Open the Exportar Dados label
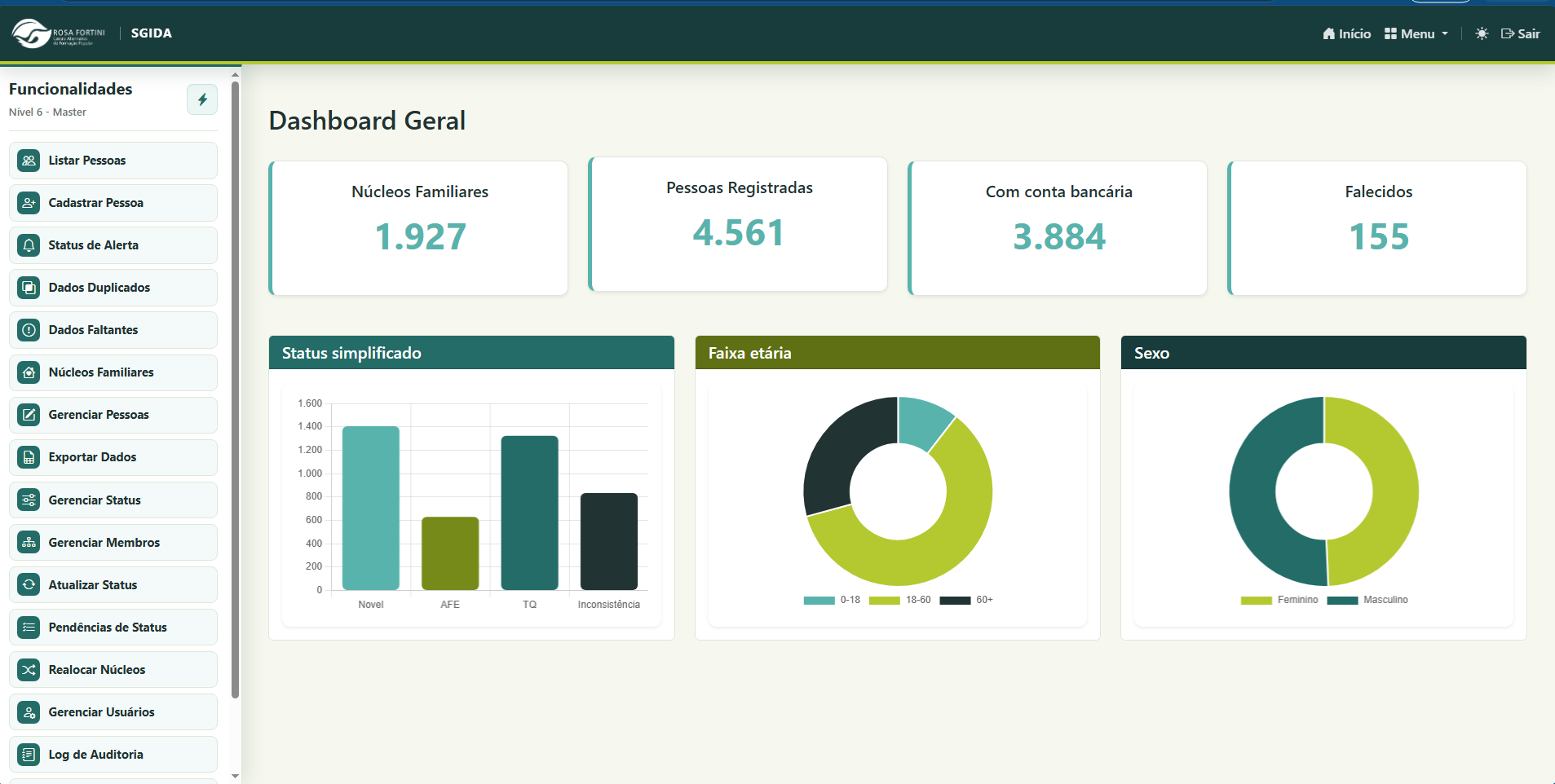The width and height of the screenshot is (1555, 784). pos(92,457)
